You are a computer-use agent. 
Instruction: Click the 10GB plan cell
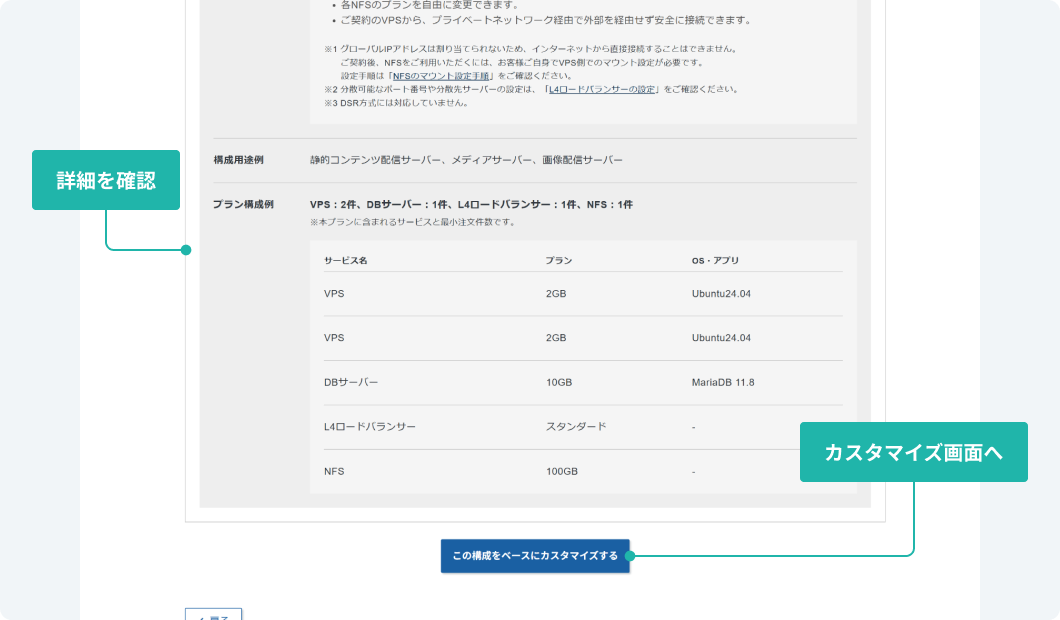(x=559, y=382)
